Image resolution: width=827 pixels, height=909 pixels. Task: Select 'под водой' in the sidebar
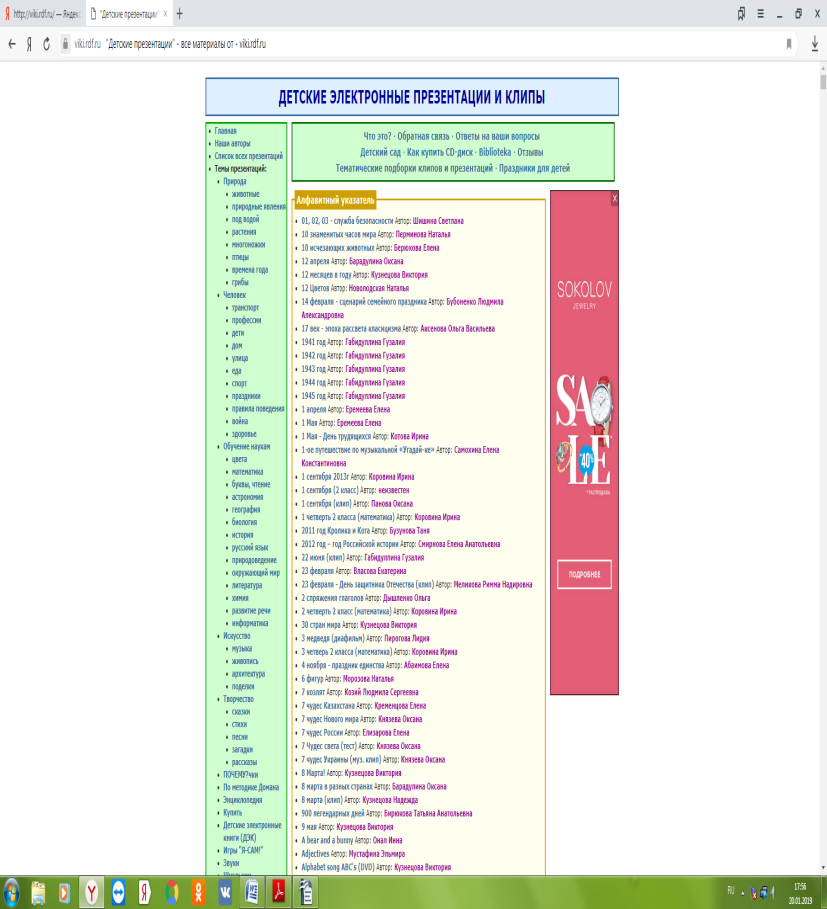coord(246,219)
